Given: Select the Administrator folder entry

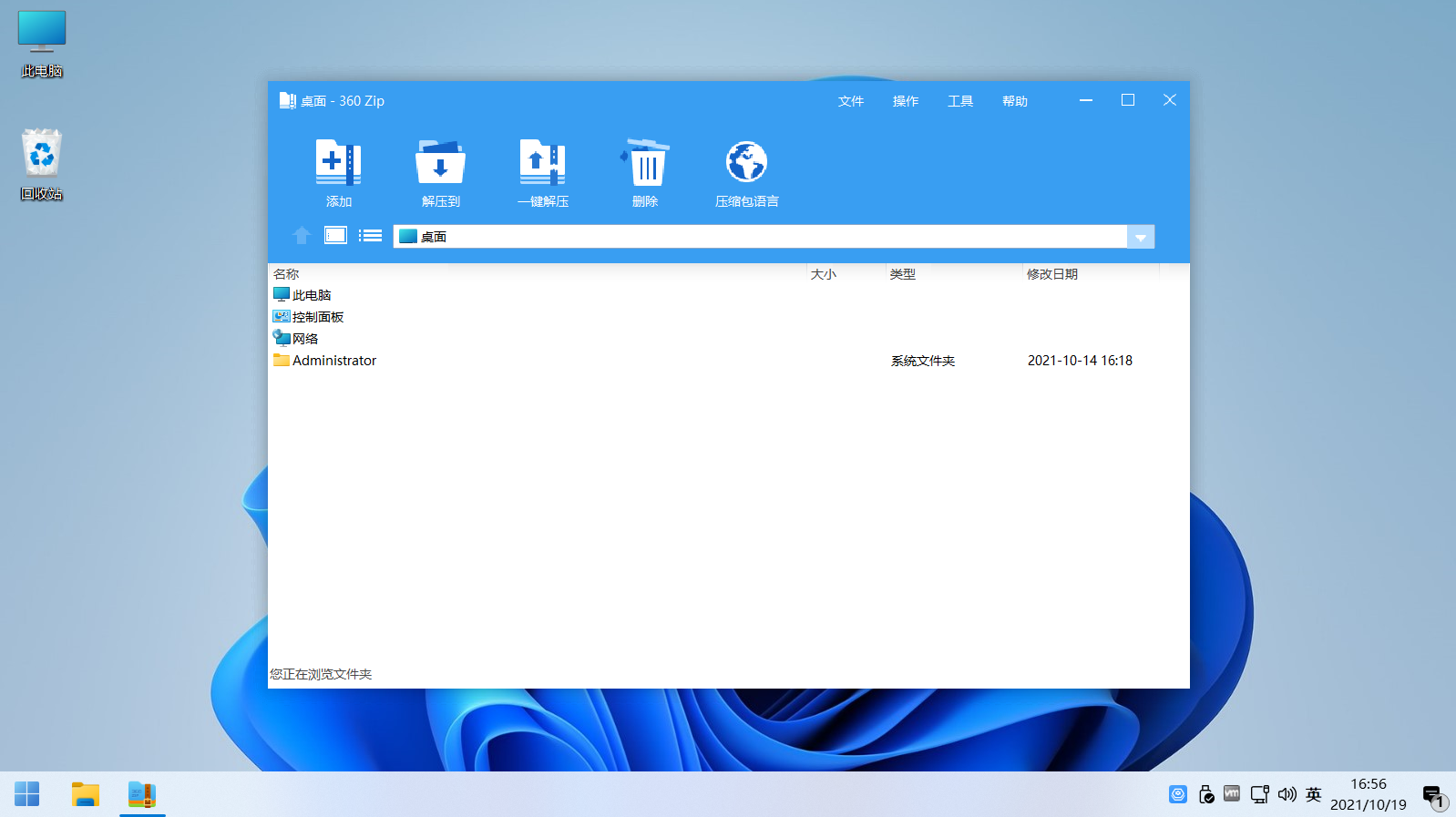Looking at the screenshot, I should point(333,361).
